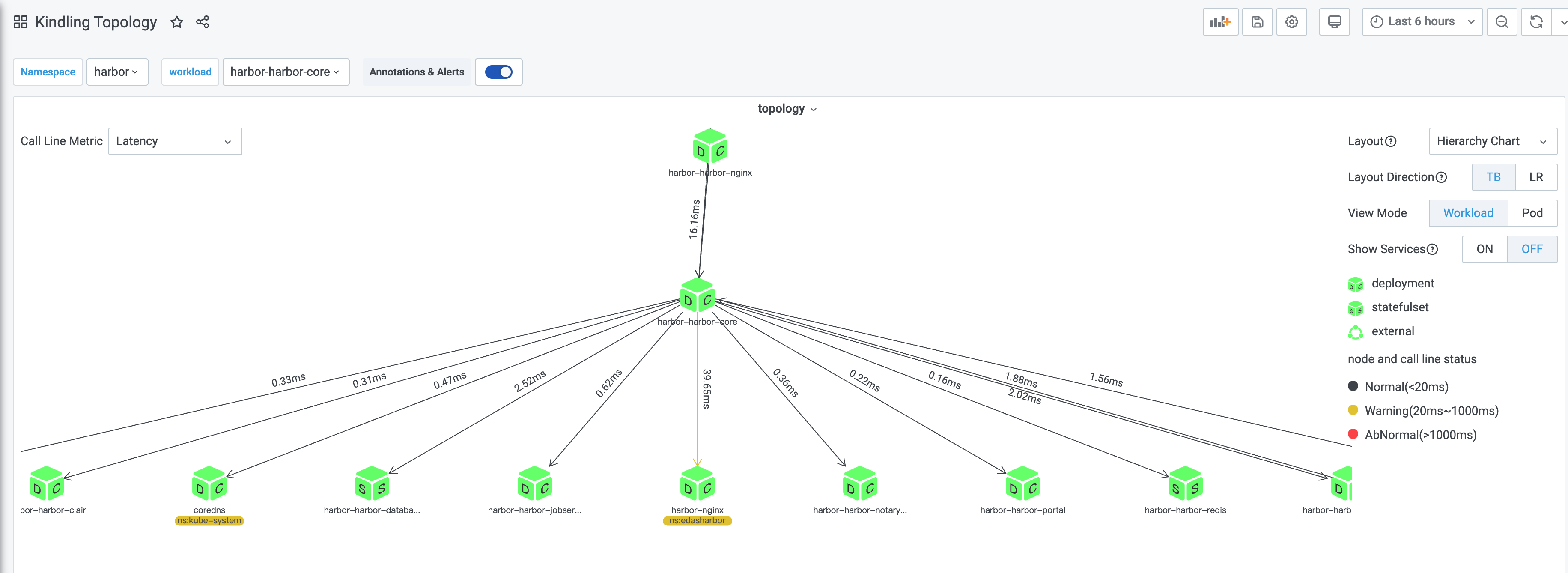Click the Warning status yellow dot
The image size is (1568, 573).
(1353, 410)
